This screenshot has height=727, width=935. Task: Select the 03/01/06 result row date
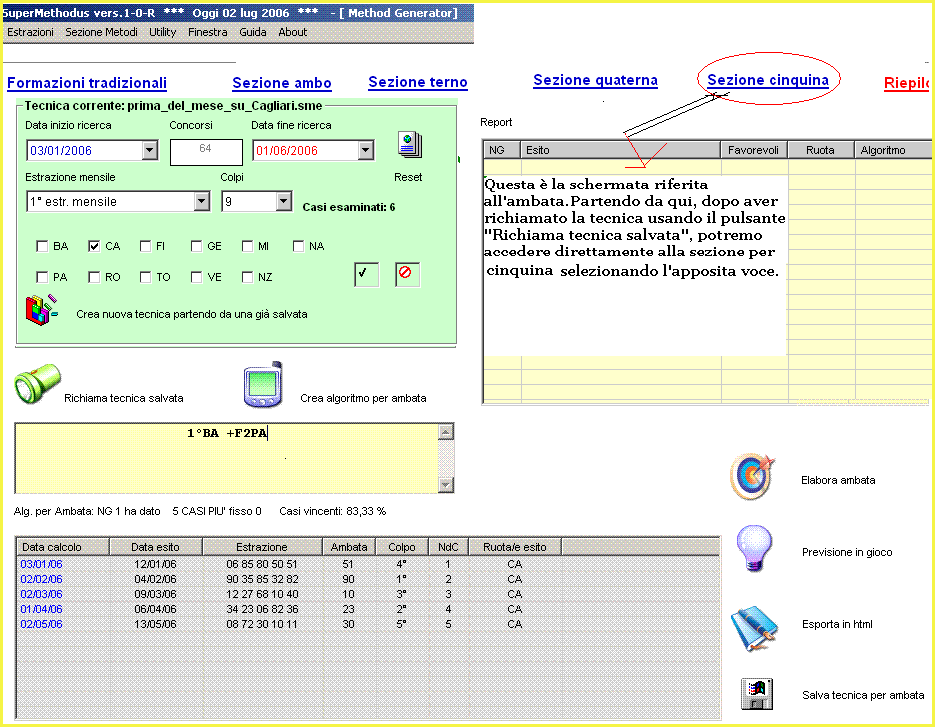pos(41,564)
